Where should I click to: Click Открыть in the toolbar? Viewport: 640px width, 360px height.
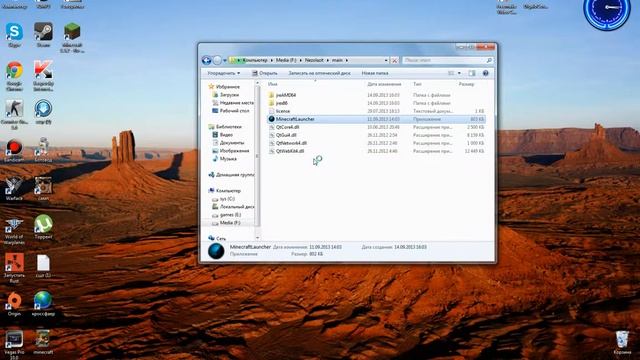(265, 73)
